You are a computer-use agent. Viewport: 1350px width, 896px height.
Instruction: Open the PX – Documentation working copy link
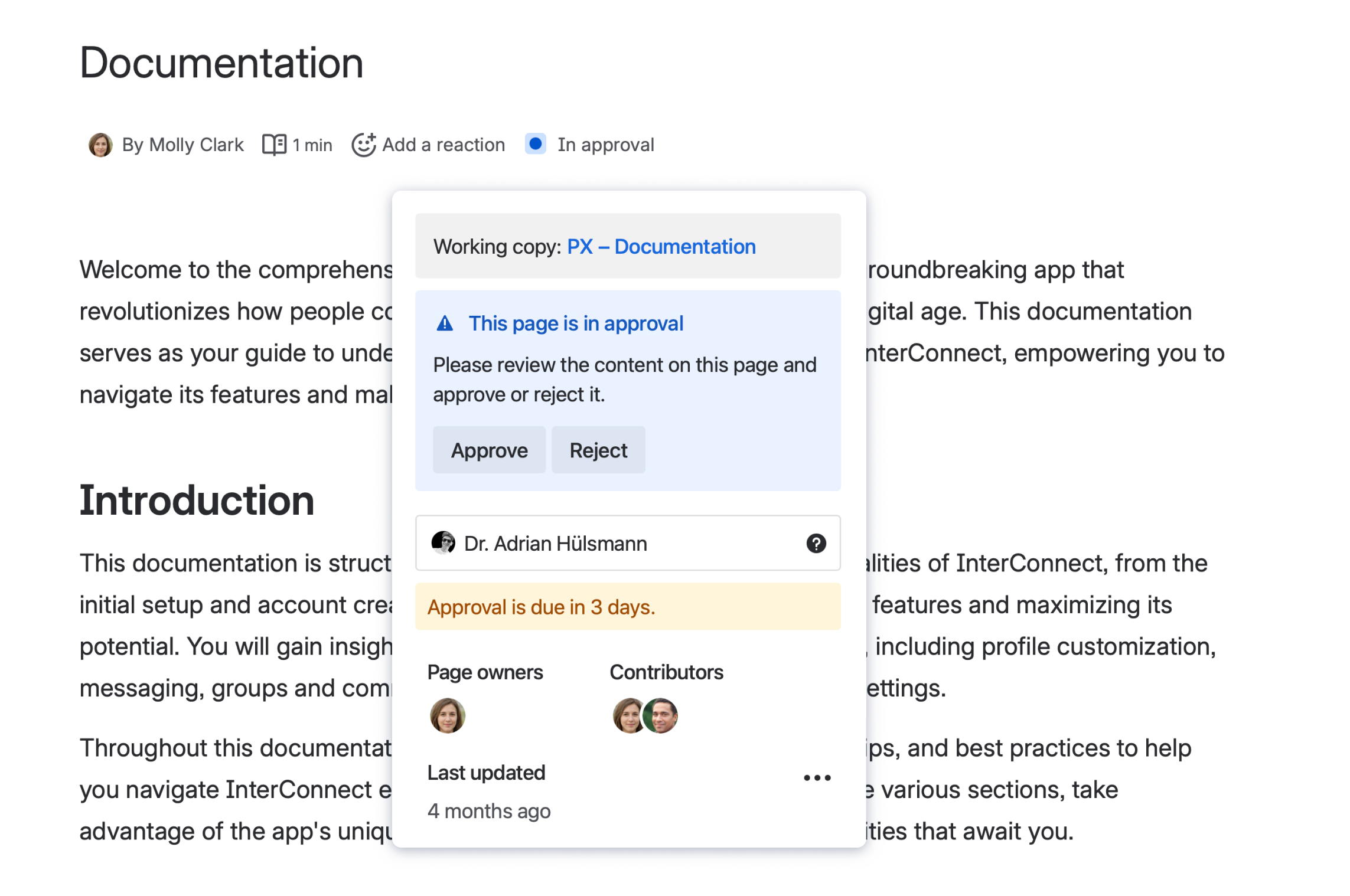coord(661,246)
